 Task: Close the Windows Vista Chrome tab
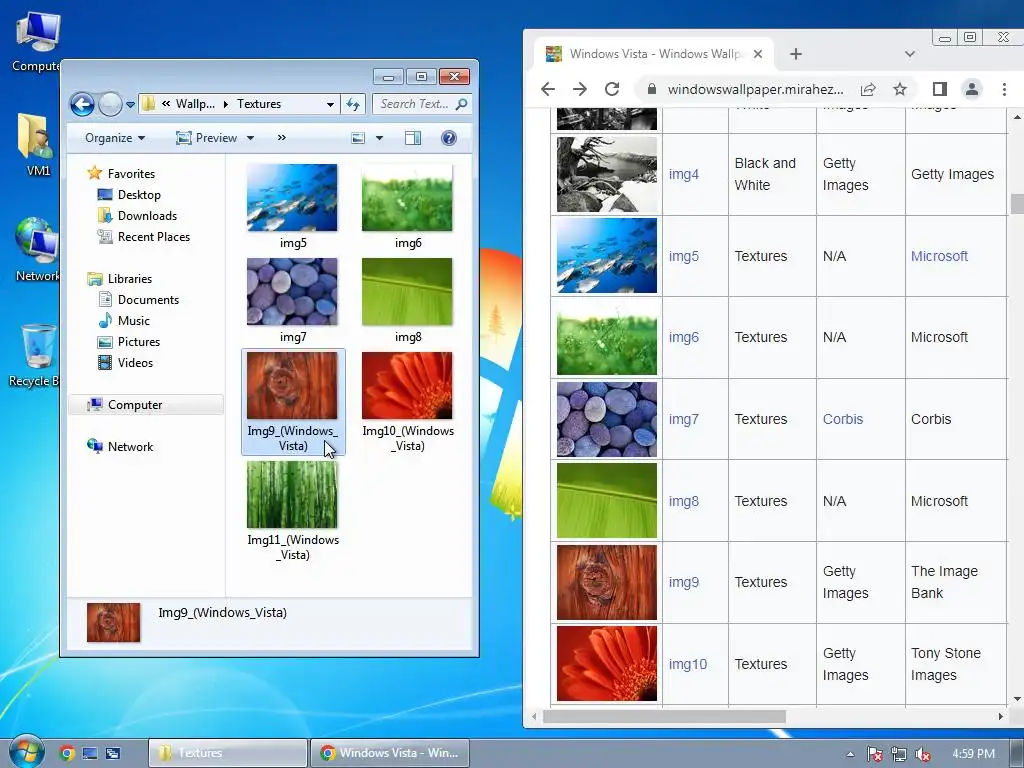pyautogui.click(x=758, y=54)
